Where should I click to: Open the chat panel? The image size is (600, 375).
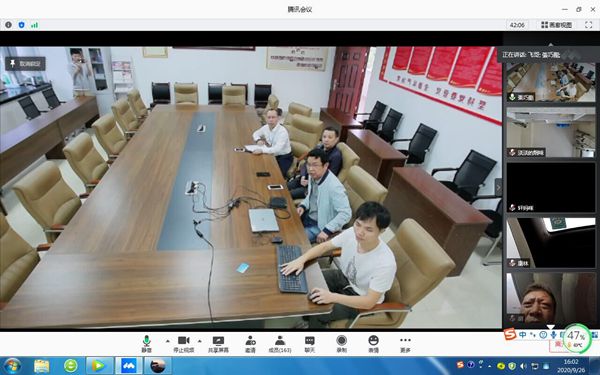(310, 344)
